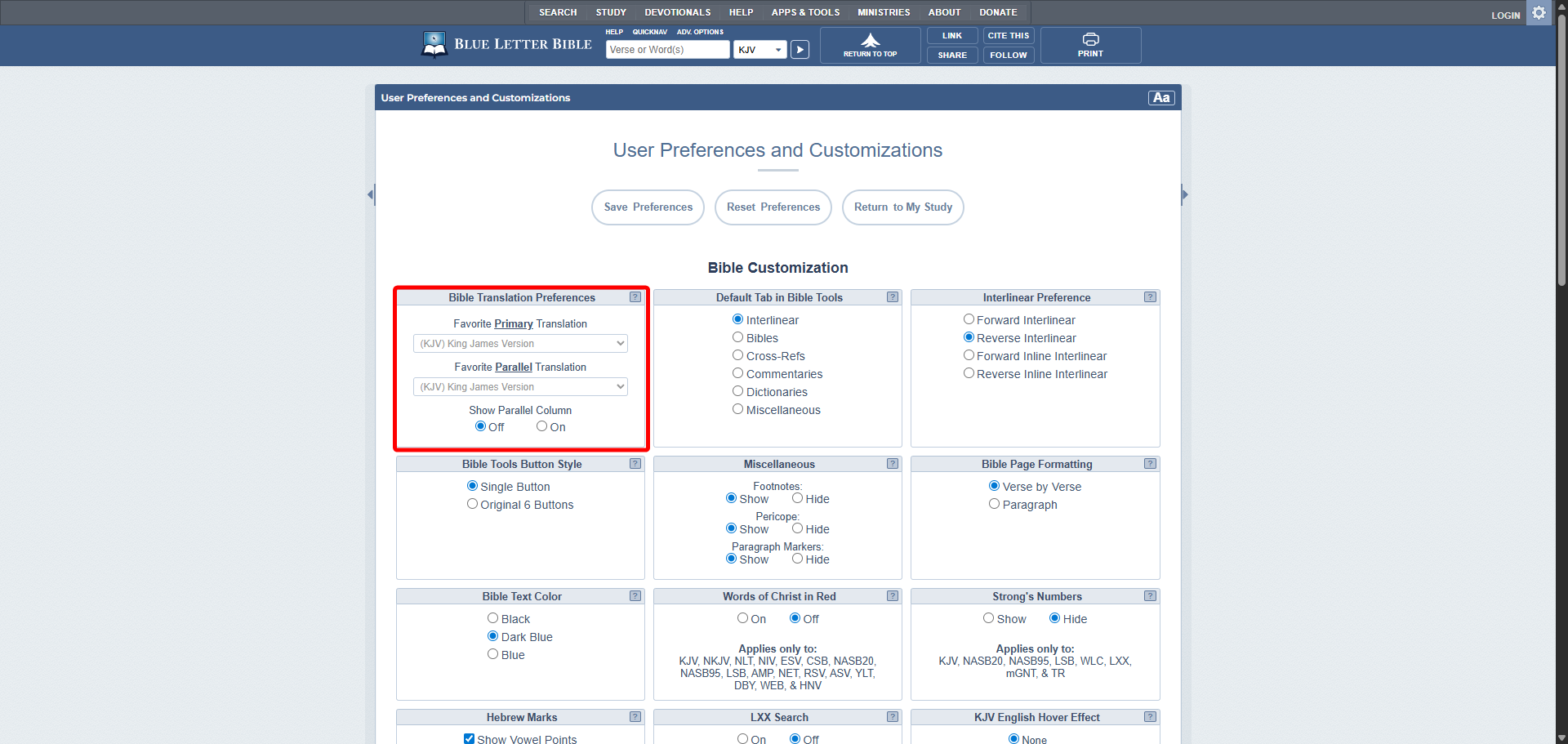Open the Apps & Tools menu
The image size is (1568, 744).
click(x=805, y=12)
